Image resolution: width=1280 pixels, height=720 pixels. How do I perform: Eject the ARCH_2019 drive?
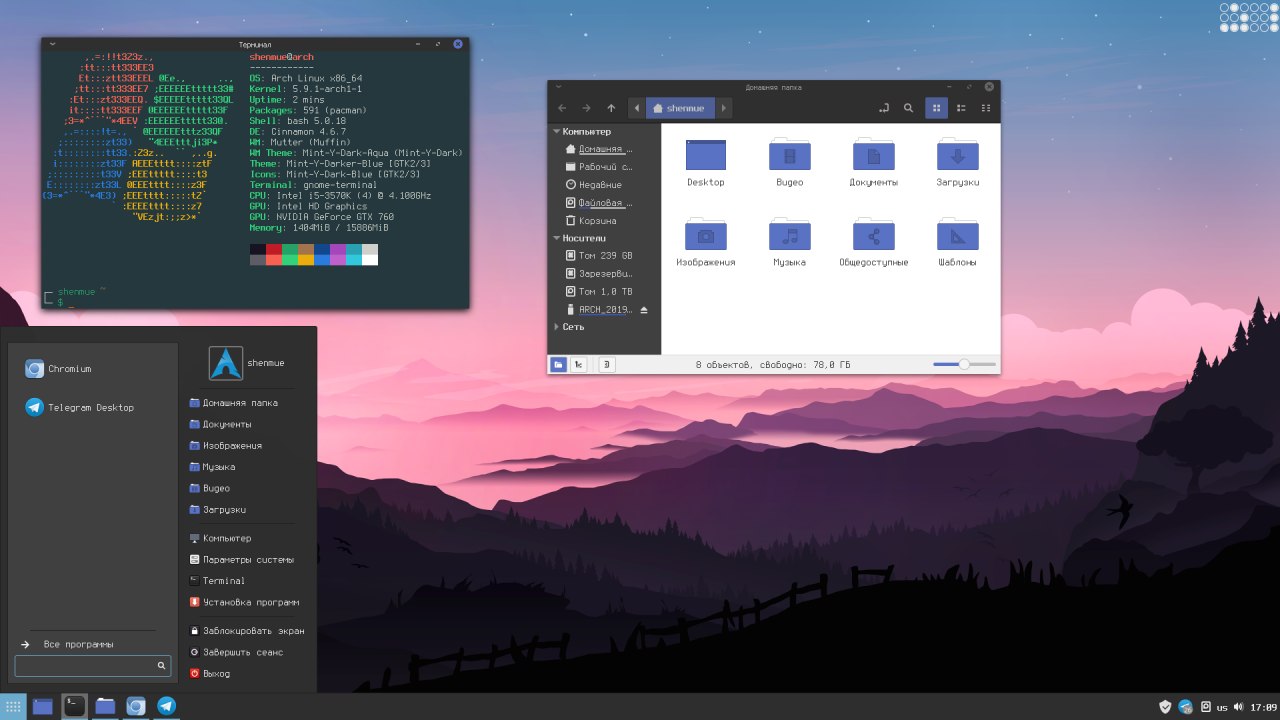(644, 310)
